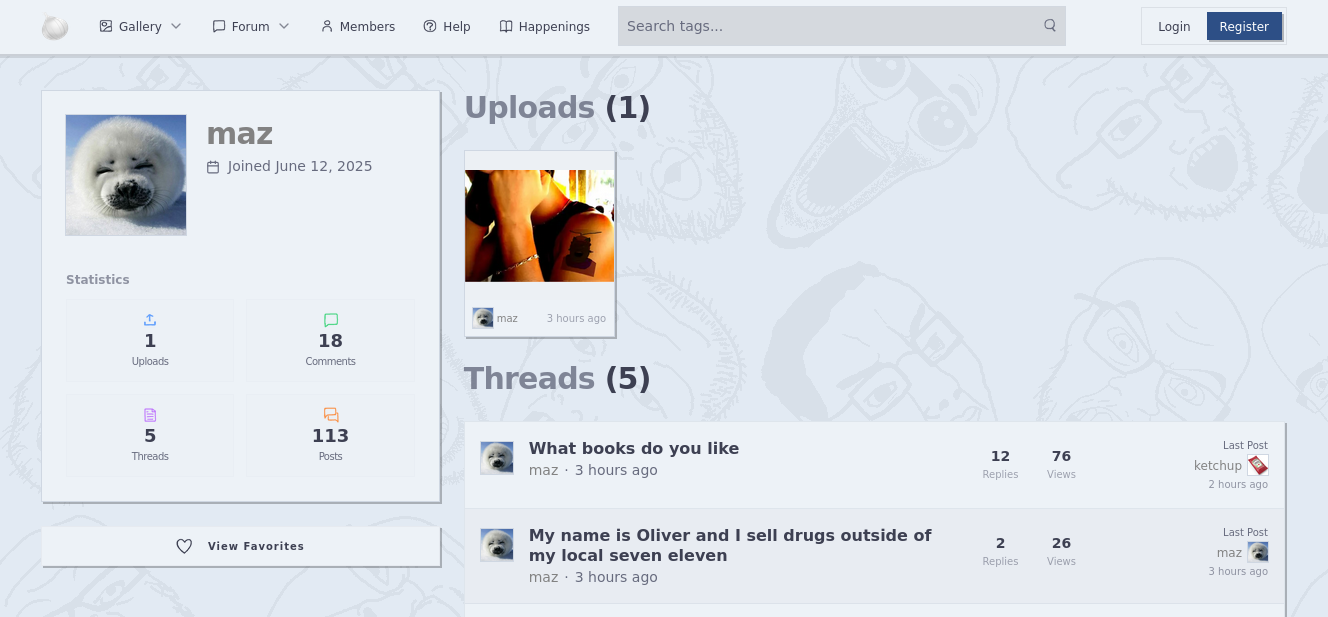Screen dimensions: 1328x617
Task: Click the Login button
Action: 1174,27
